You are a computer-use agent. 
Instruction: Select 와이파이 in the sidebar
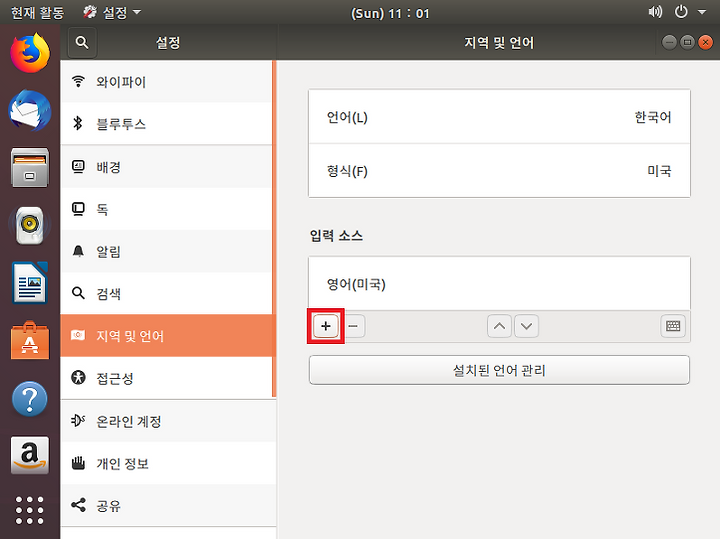click(167, 82)
